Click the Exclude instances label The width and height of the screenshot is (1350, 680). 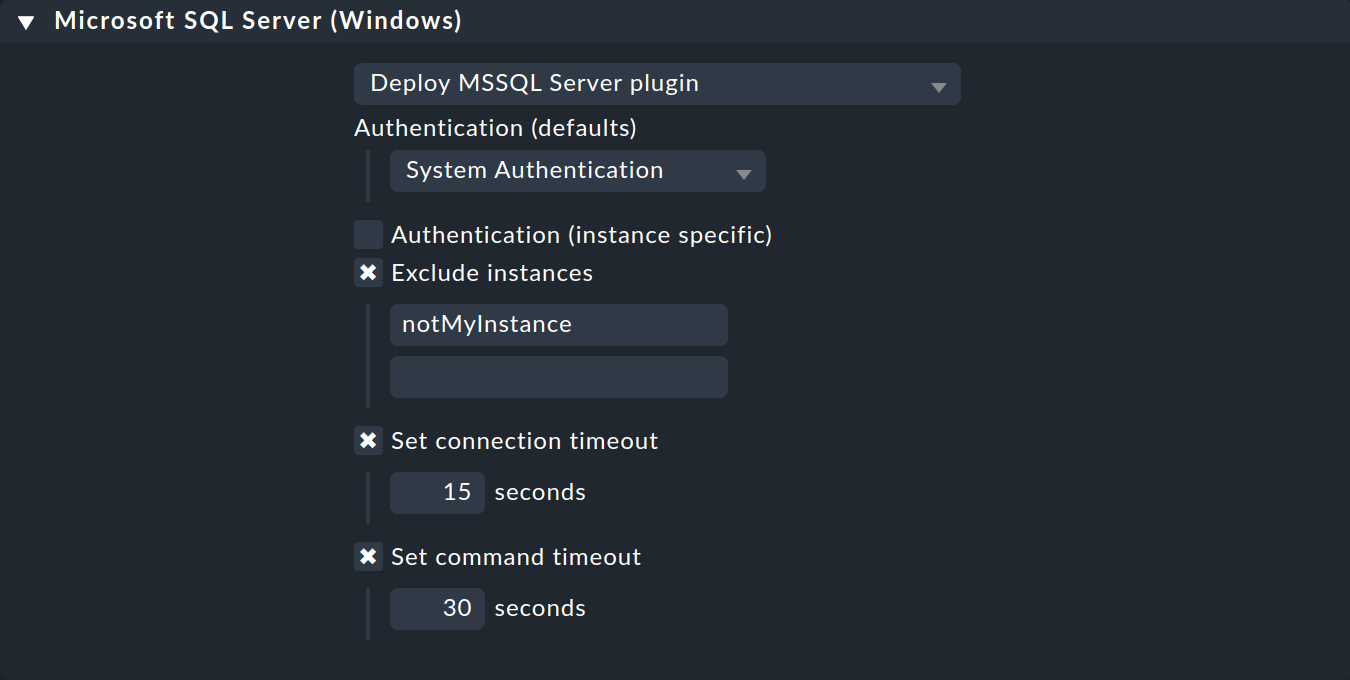492,273
